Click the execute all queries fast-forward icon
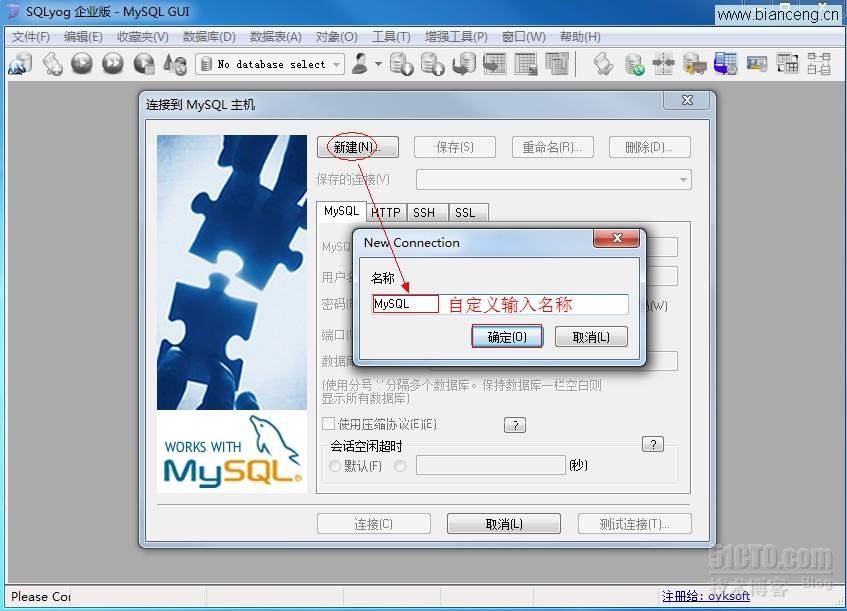The height and width of the screenshot is (611, 847). coord(113,64)
